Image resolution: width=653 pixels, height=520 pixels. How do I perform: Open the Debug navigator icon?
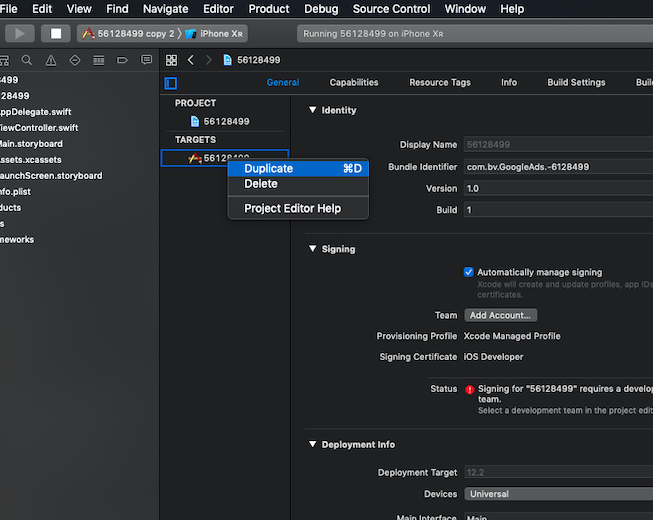click(x=99, y=60)
